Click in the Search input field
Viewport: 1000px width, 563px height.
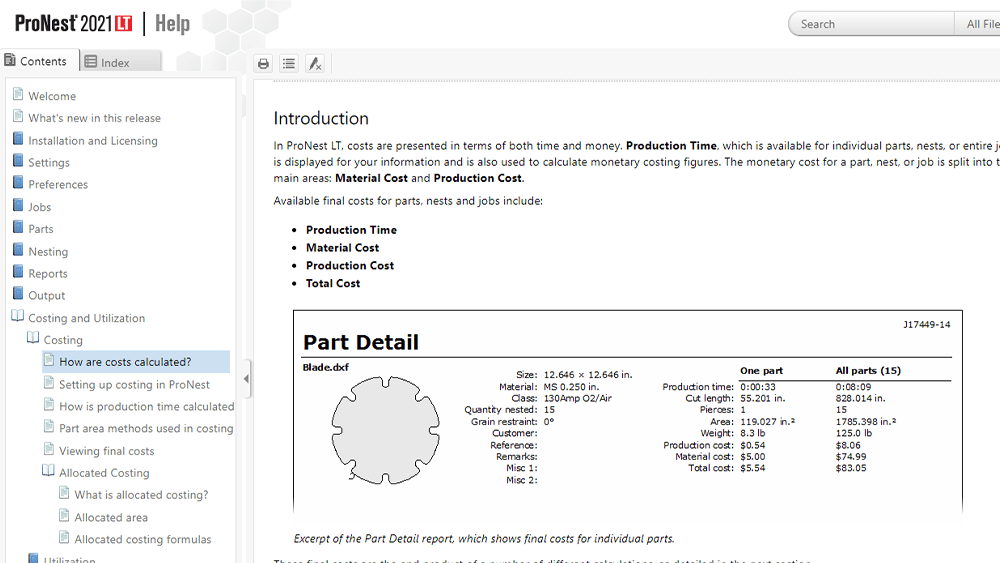point(870,24)
